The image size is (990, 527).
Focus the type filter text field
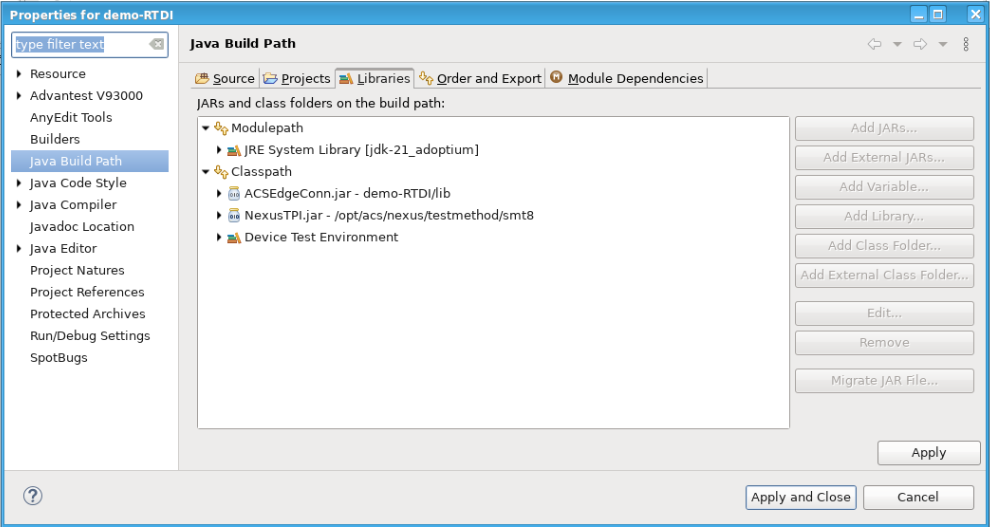78,45
